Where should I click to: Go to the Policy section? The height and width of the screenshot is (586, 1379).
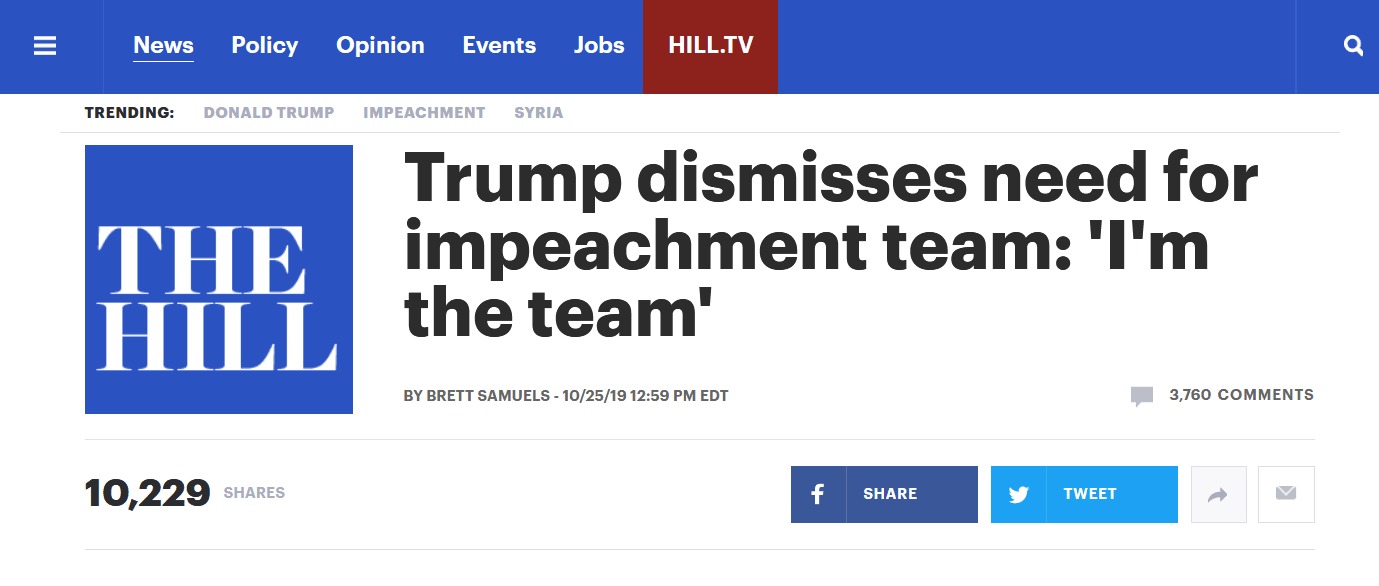click(x=264, y=46)
